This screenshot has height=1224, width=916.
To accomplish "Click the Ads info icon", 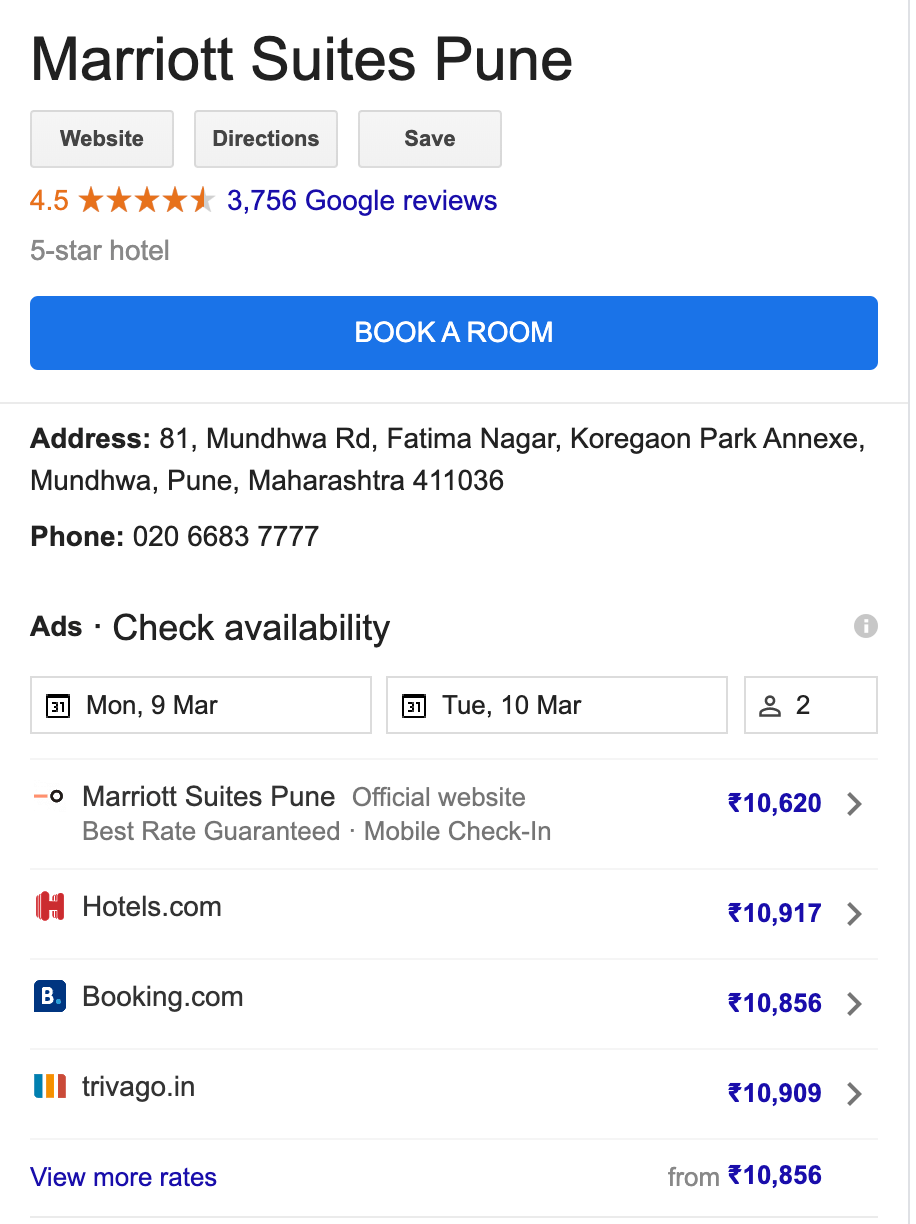I will tap(865, 626).
